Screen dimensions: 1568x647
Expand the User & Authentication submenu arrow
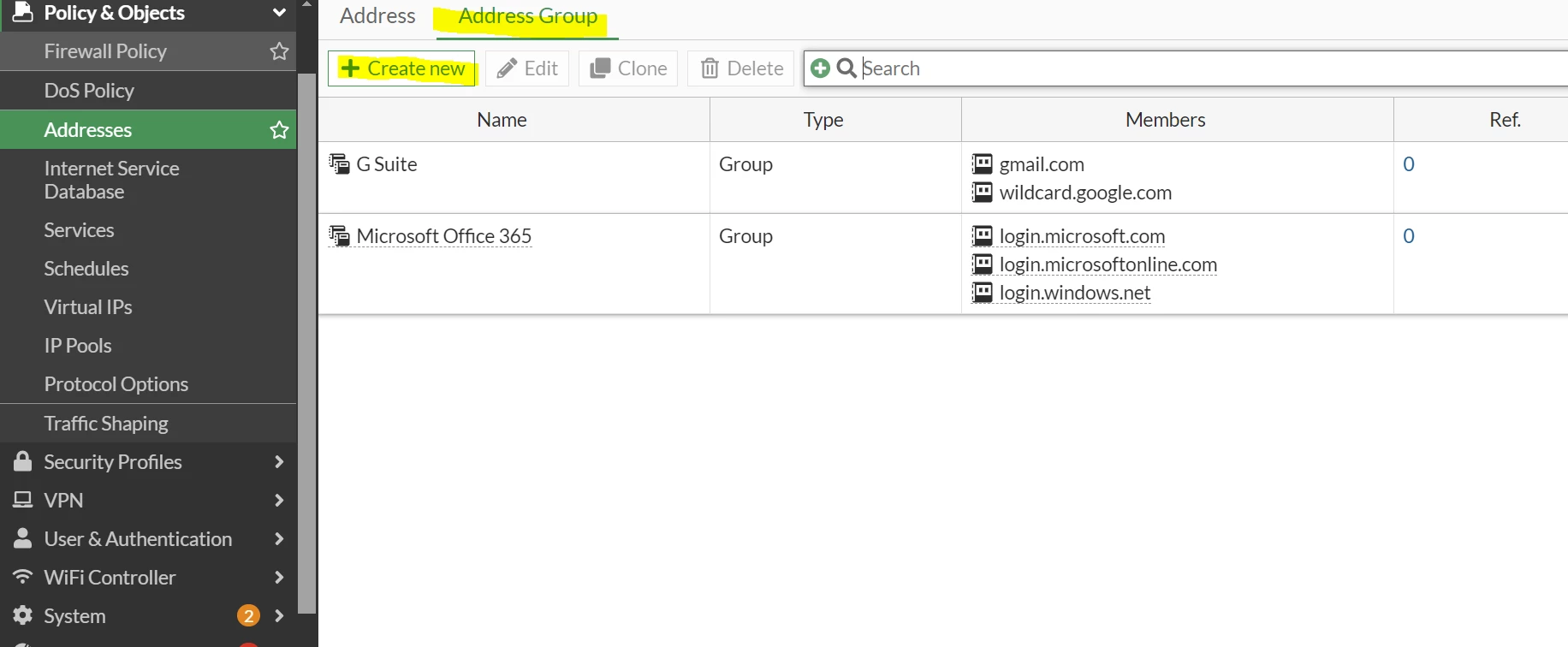click(x=279, y=538)
